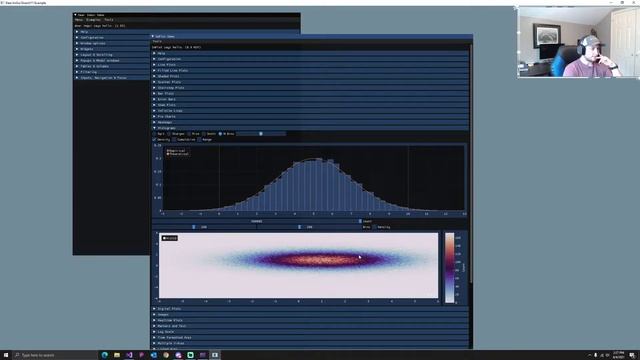Viewport: 640px width, 360px height.
Task: Toggle the Density checkbox beside the Bins sliders
Action: [375, 227]
